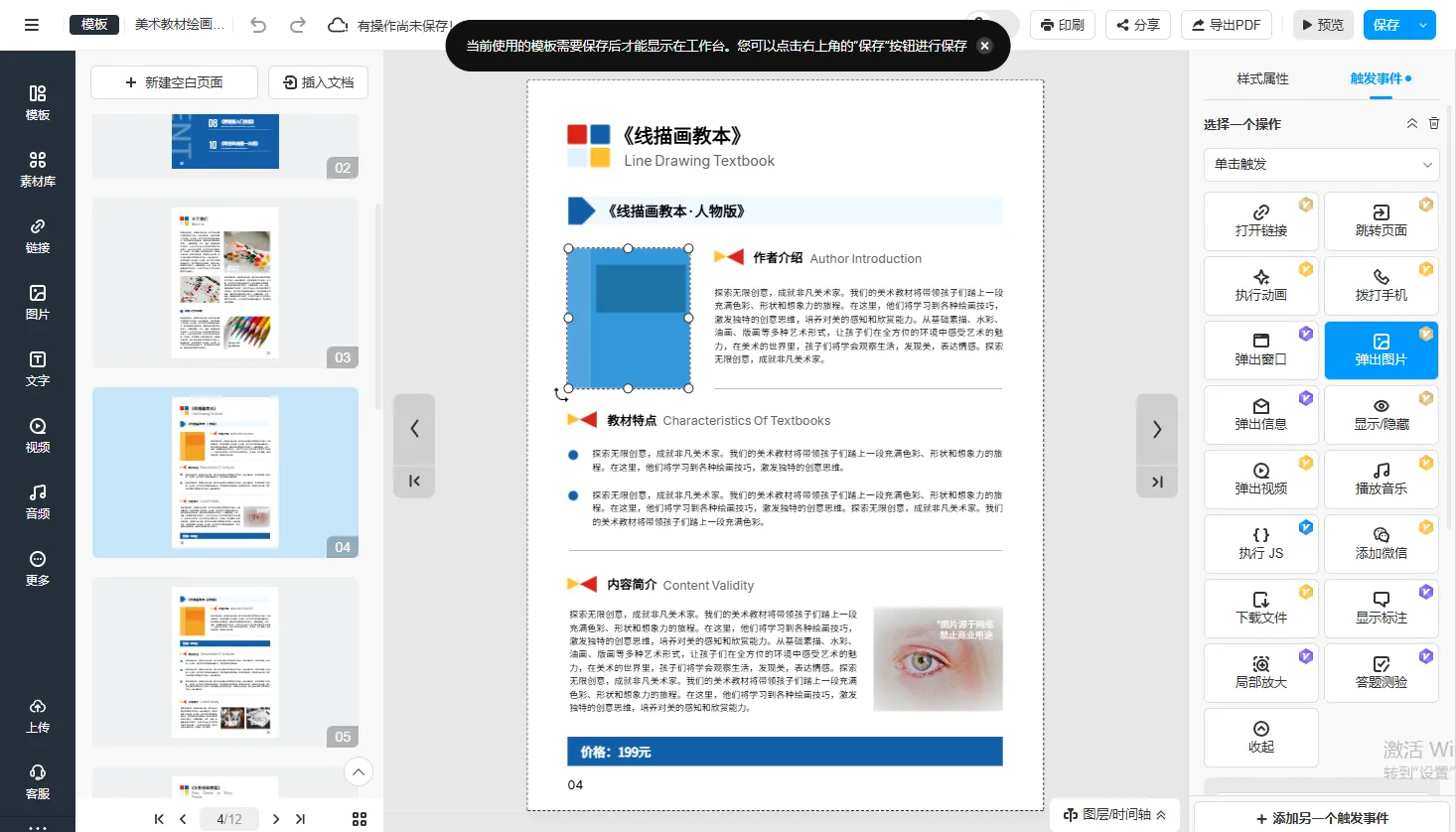Viewport: 1456px width, 832px height.
Task: Click the 新建空白页面 button
Action: click(174, 82)
